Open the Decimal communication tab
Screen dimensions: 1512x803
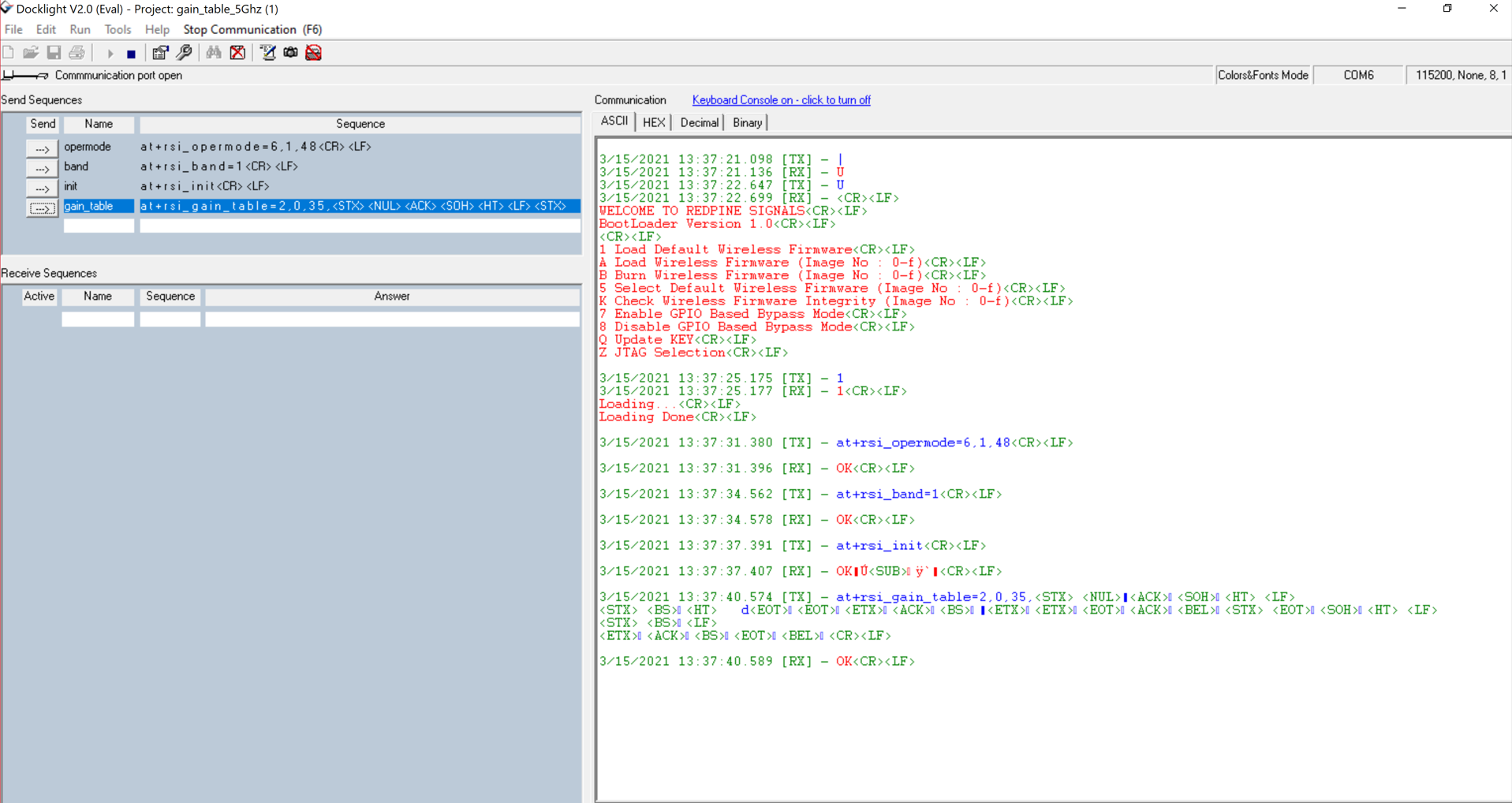point(698,122)
